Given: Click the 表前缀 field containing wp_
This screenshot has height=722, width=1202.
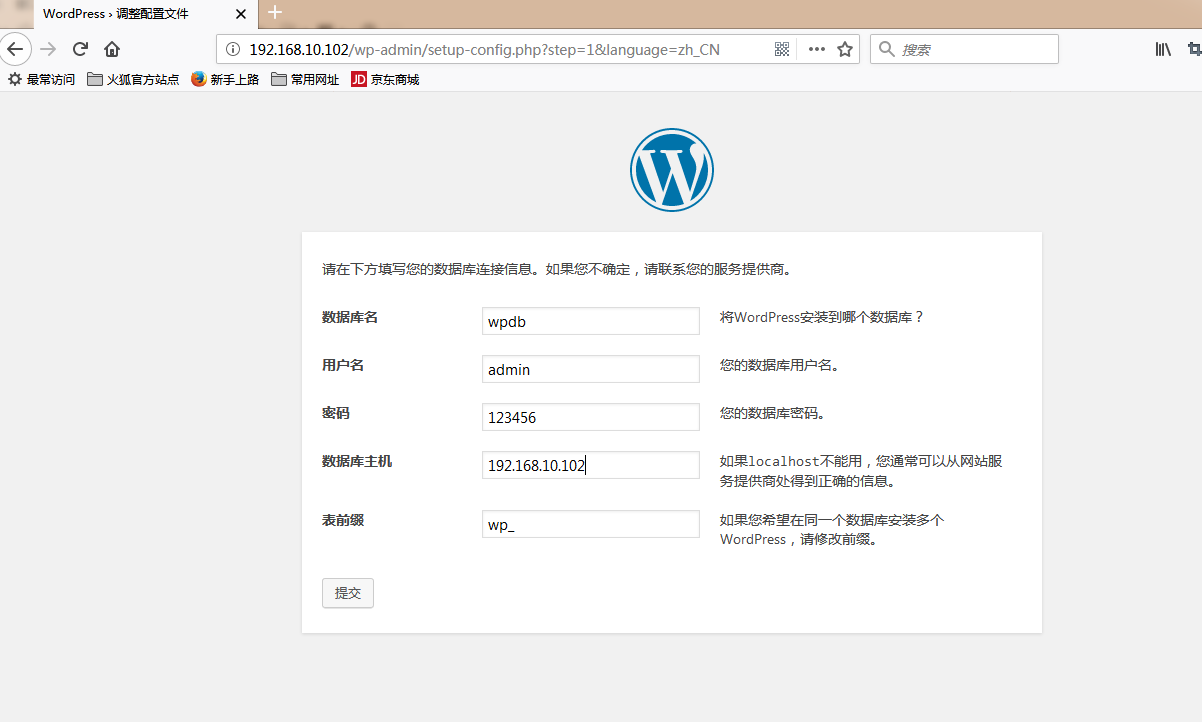Looking at the screenshot, I should point(591,524).
